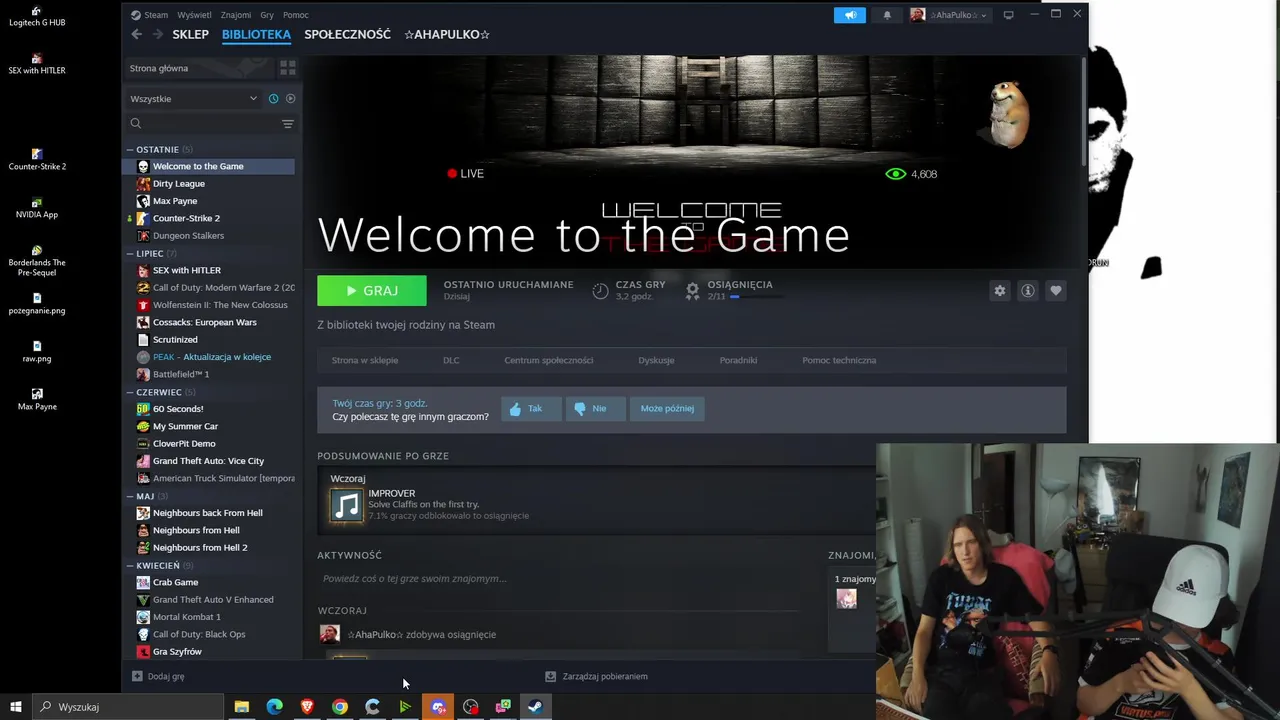The width and height of the screenshot is (1280, 720).
Task: Open the game settings gear icon
Action: 999,290
